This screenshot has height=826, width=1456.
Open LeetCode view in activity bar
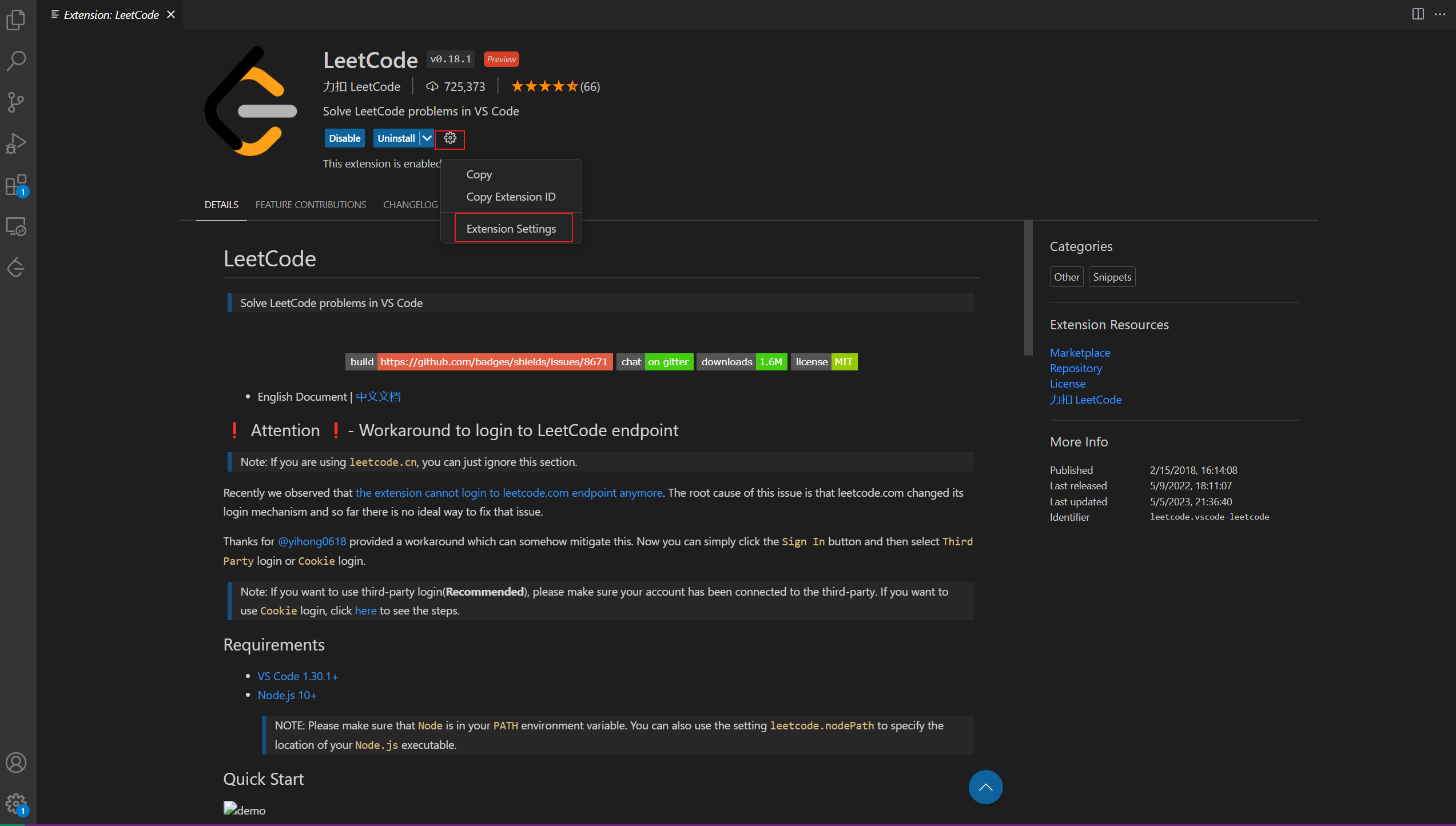(16, 268)
